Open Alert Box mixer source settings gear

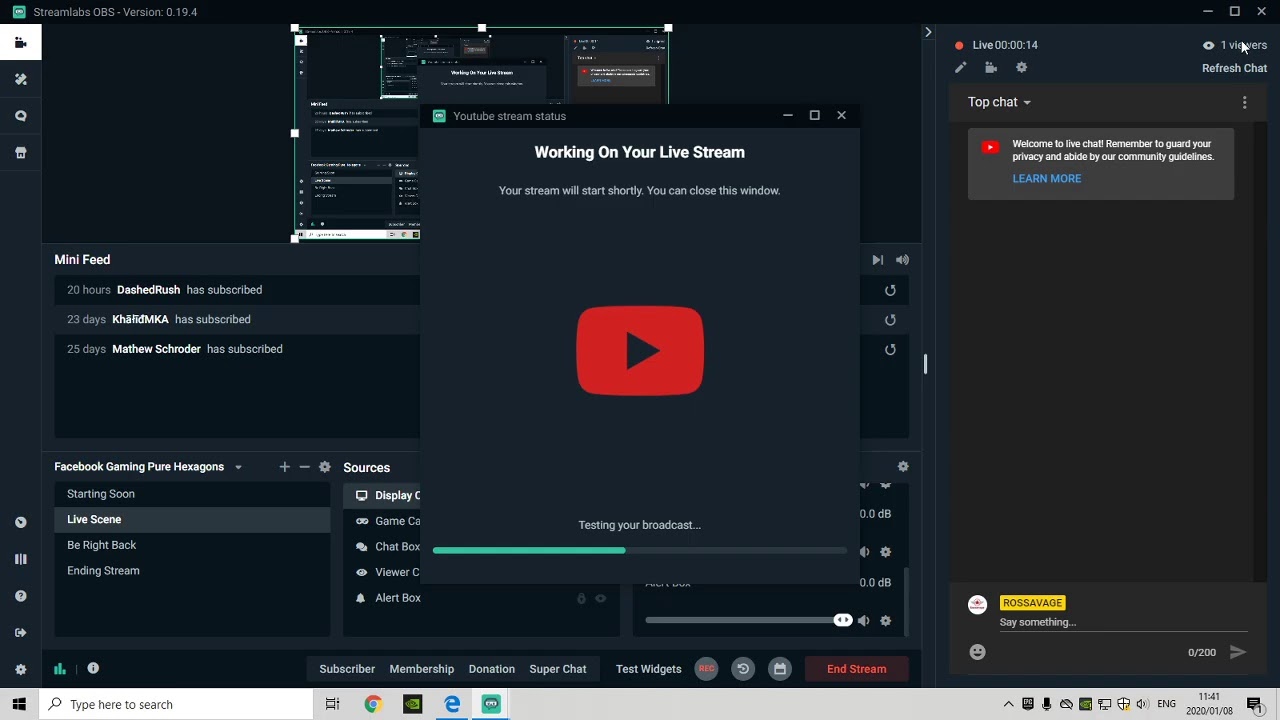(886, 621)
